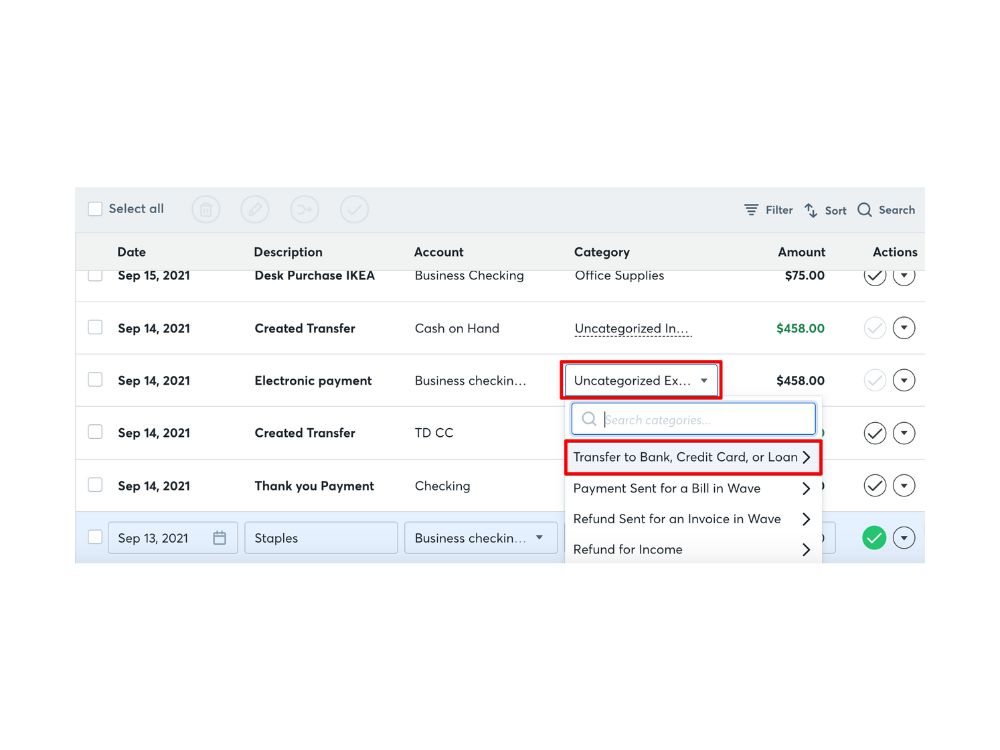The image size is (1000, 750).
Task: Check the Desk Purchase IKEA row checkbox
Action: [x=95, y=276]
